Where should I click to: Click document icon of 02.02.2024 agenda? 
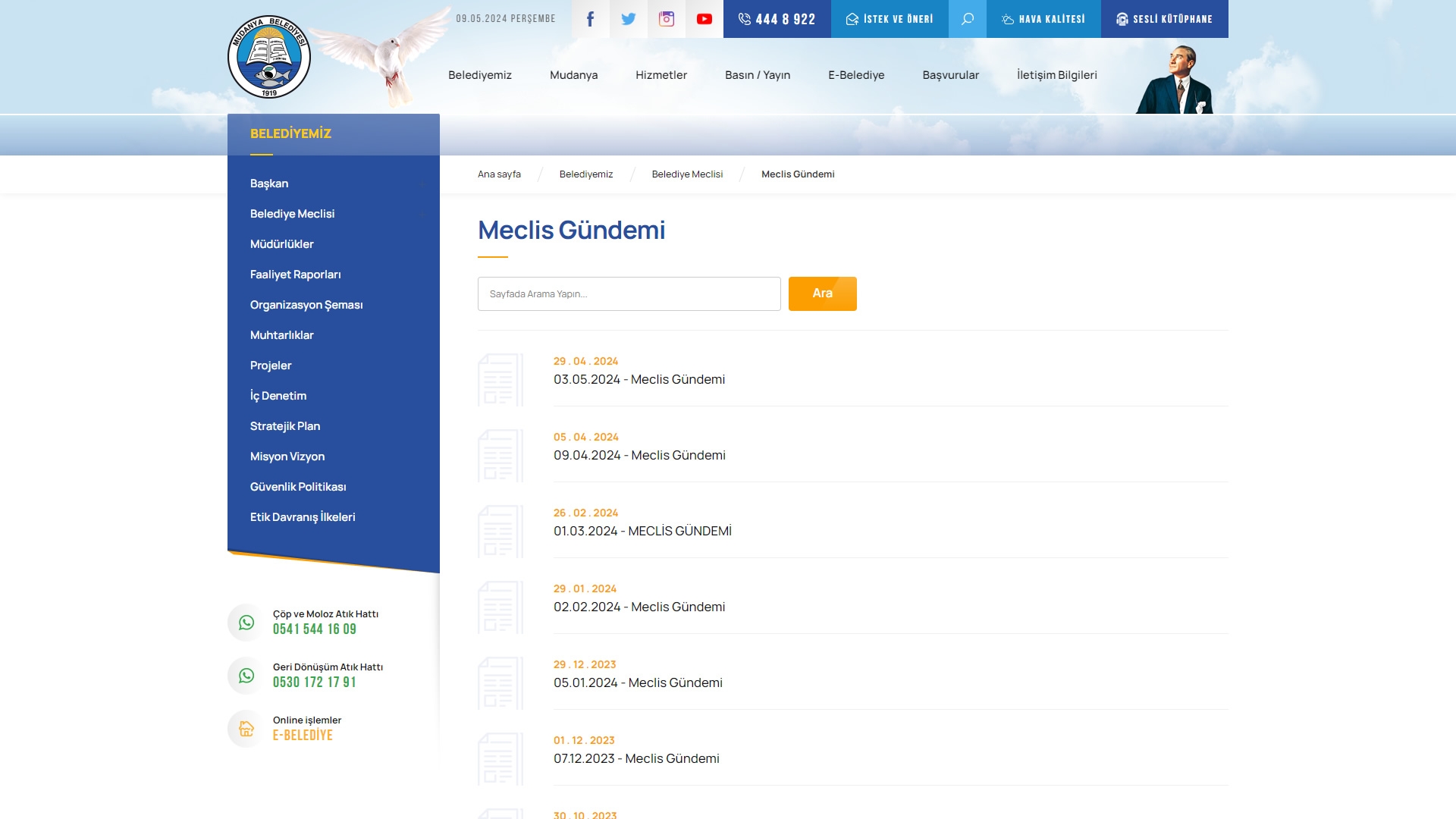(x=500, y=607)
